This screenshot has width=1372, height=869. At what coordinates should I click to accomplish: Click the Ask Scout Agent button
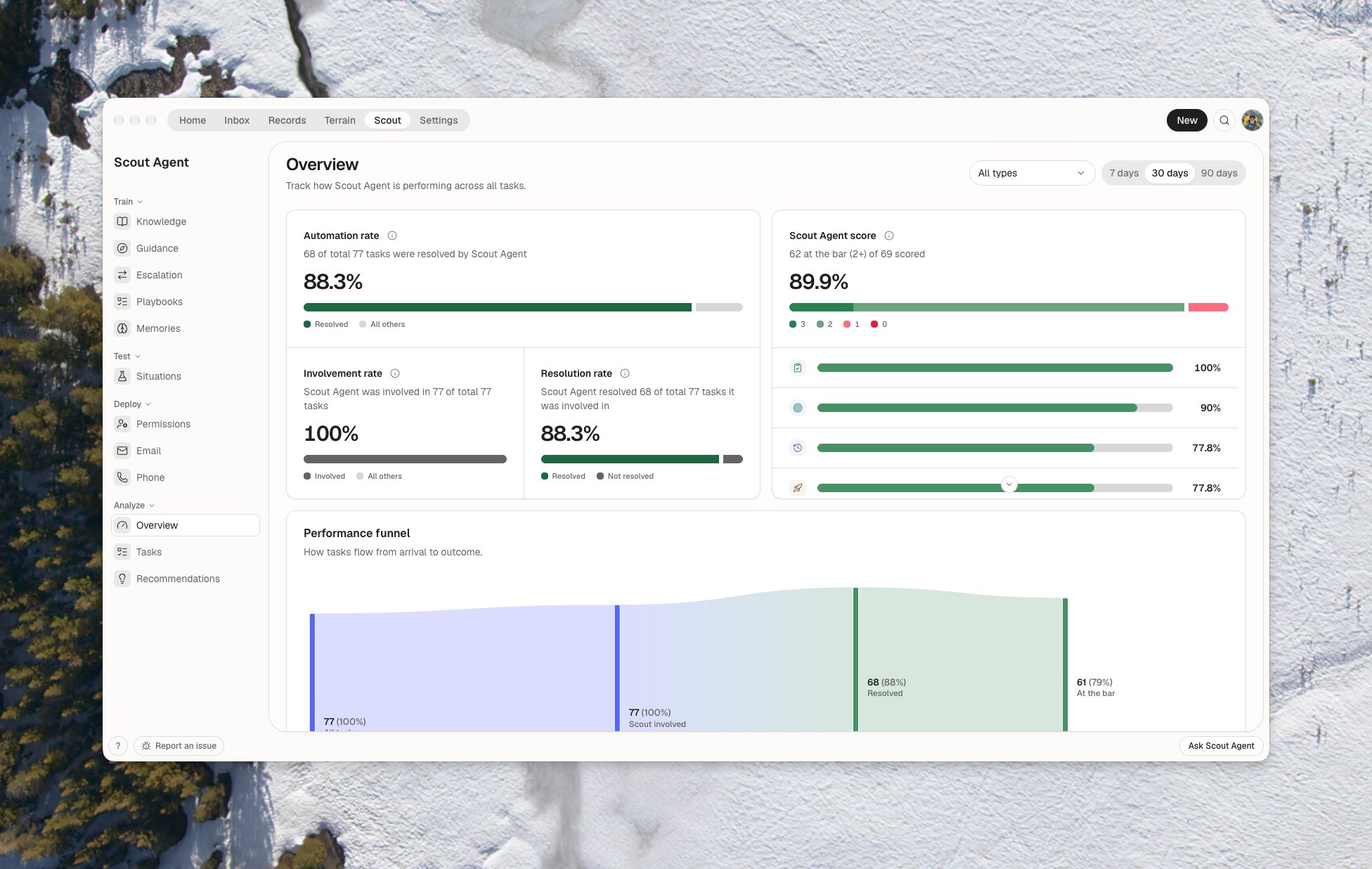pos(1221,746)
